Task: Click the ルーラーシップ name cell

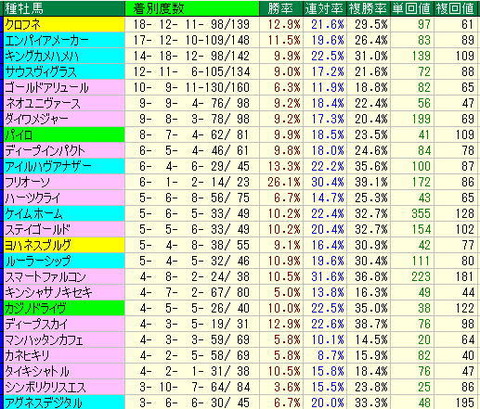Action: coord(64,261)
